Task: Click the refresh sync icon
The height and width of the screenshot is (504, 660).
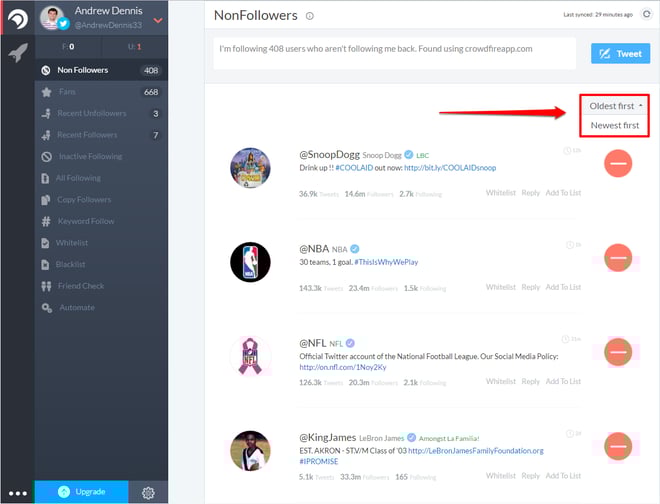Action: [647, 14]
